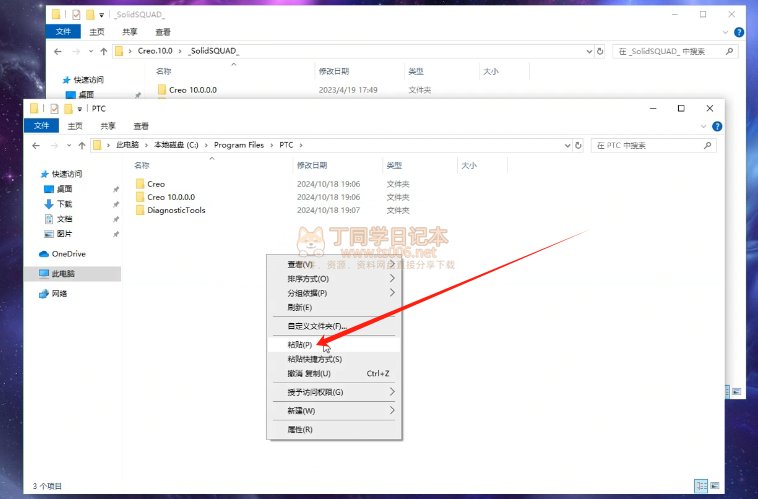The image size is (758, 499).
Task: Choose 粘贴(P) from context menu
Action: click(x=334, y=345)
